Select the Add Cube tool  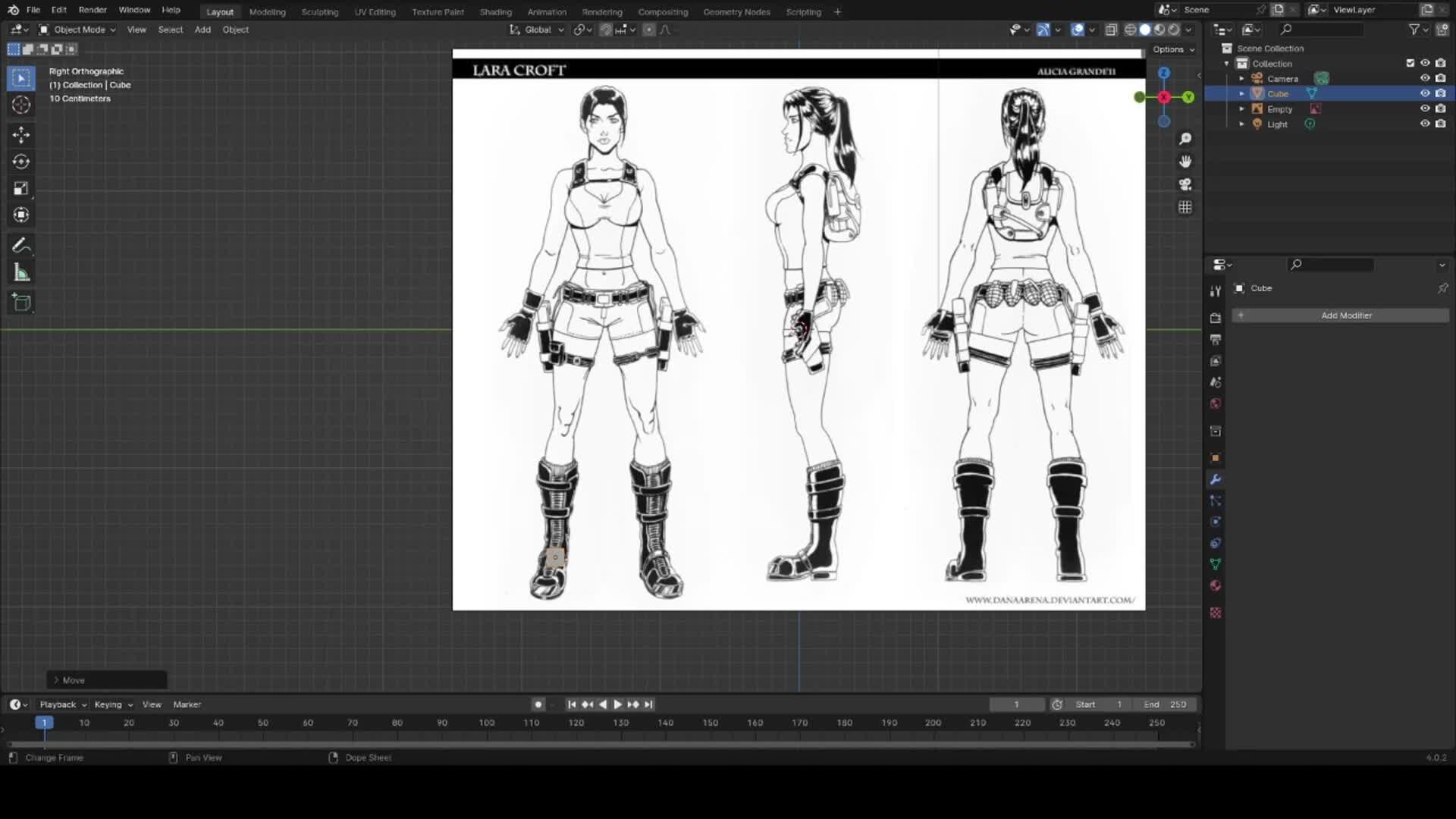[x=20, y=302]
